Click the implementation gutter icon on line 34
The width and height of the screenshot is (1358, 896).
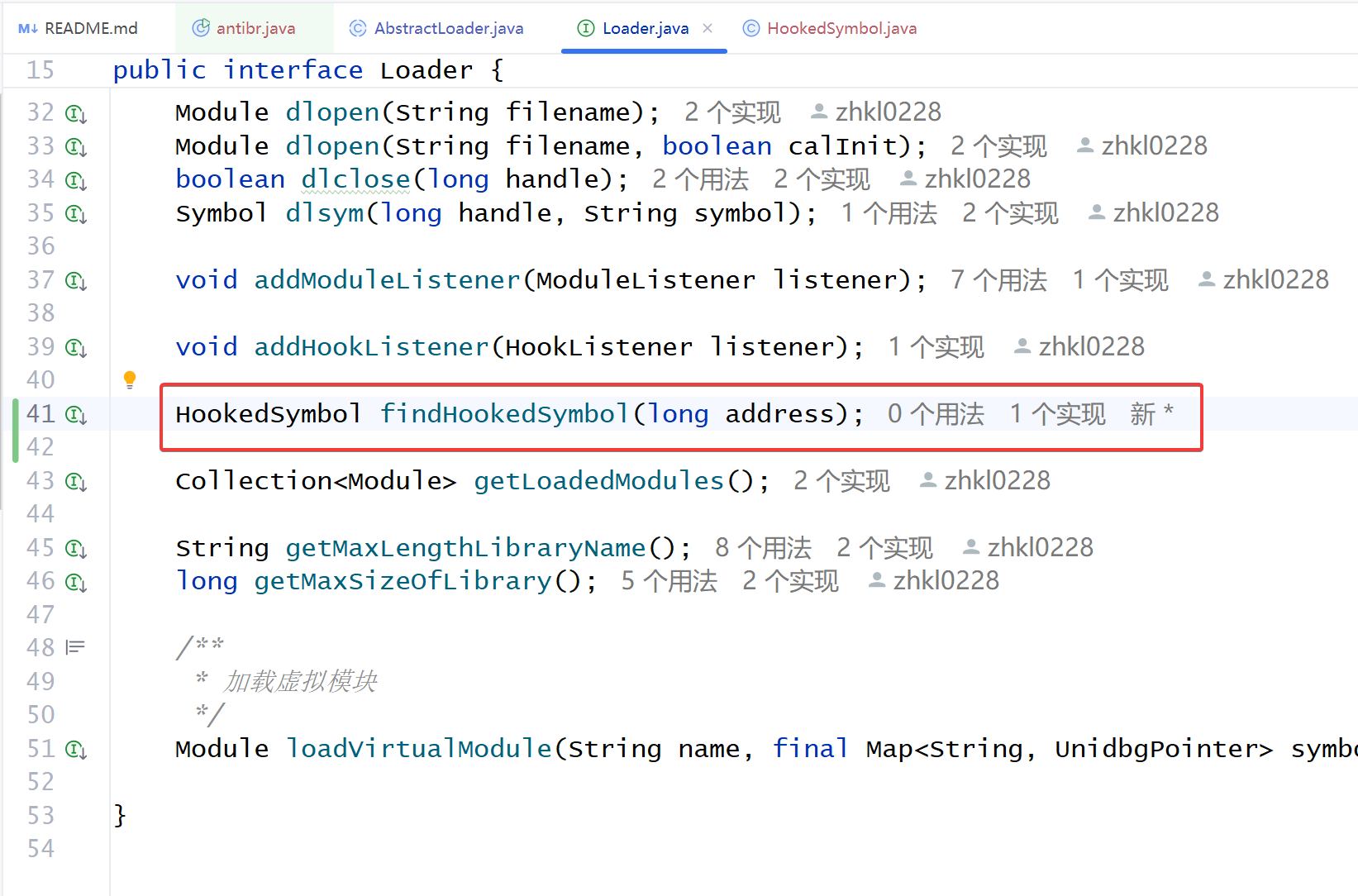coord(76,180)
